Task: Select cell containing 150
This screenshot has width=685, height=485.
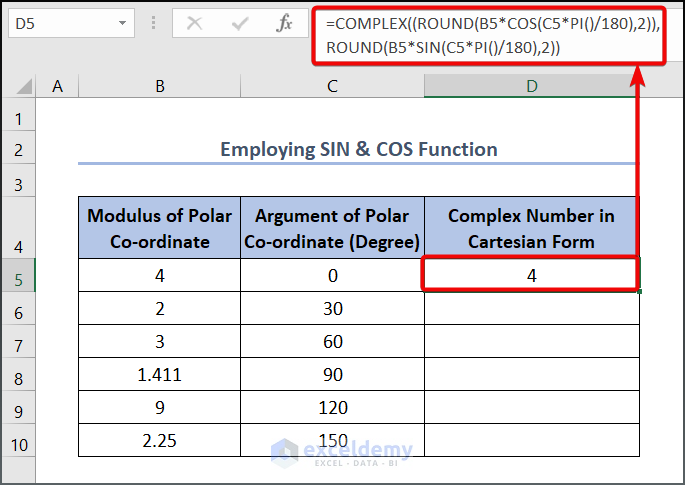Action: tap(332, 440)
